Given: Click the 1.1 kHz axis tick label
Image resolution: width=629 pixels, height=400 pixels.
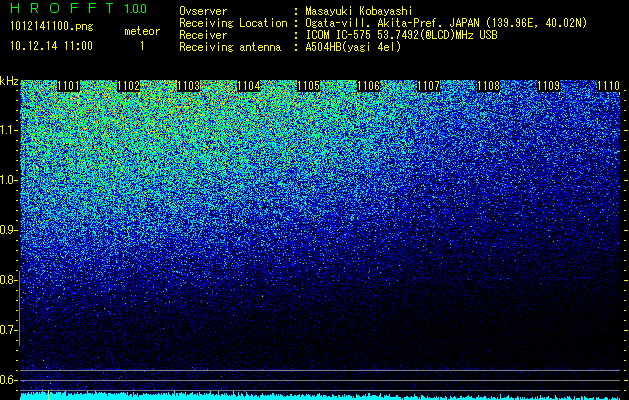Looking at the screenshot, I should (x=8, y=130).
